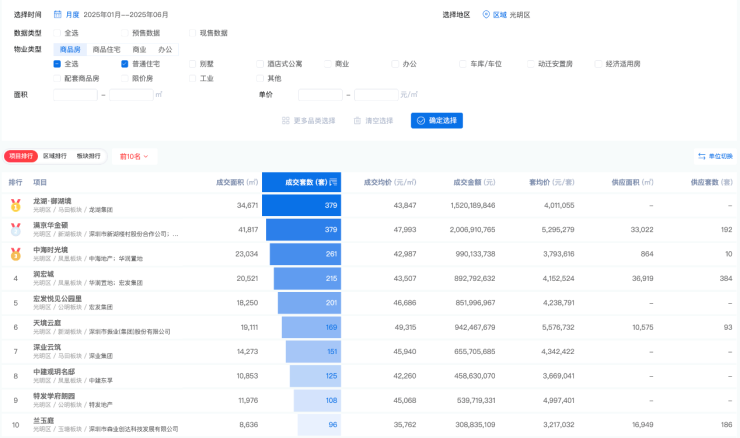This screenshot has height=438, width=740.
Task: Click the 单位切换 unit switch icon
Action: pos(701,156)
